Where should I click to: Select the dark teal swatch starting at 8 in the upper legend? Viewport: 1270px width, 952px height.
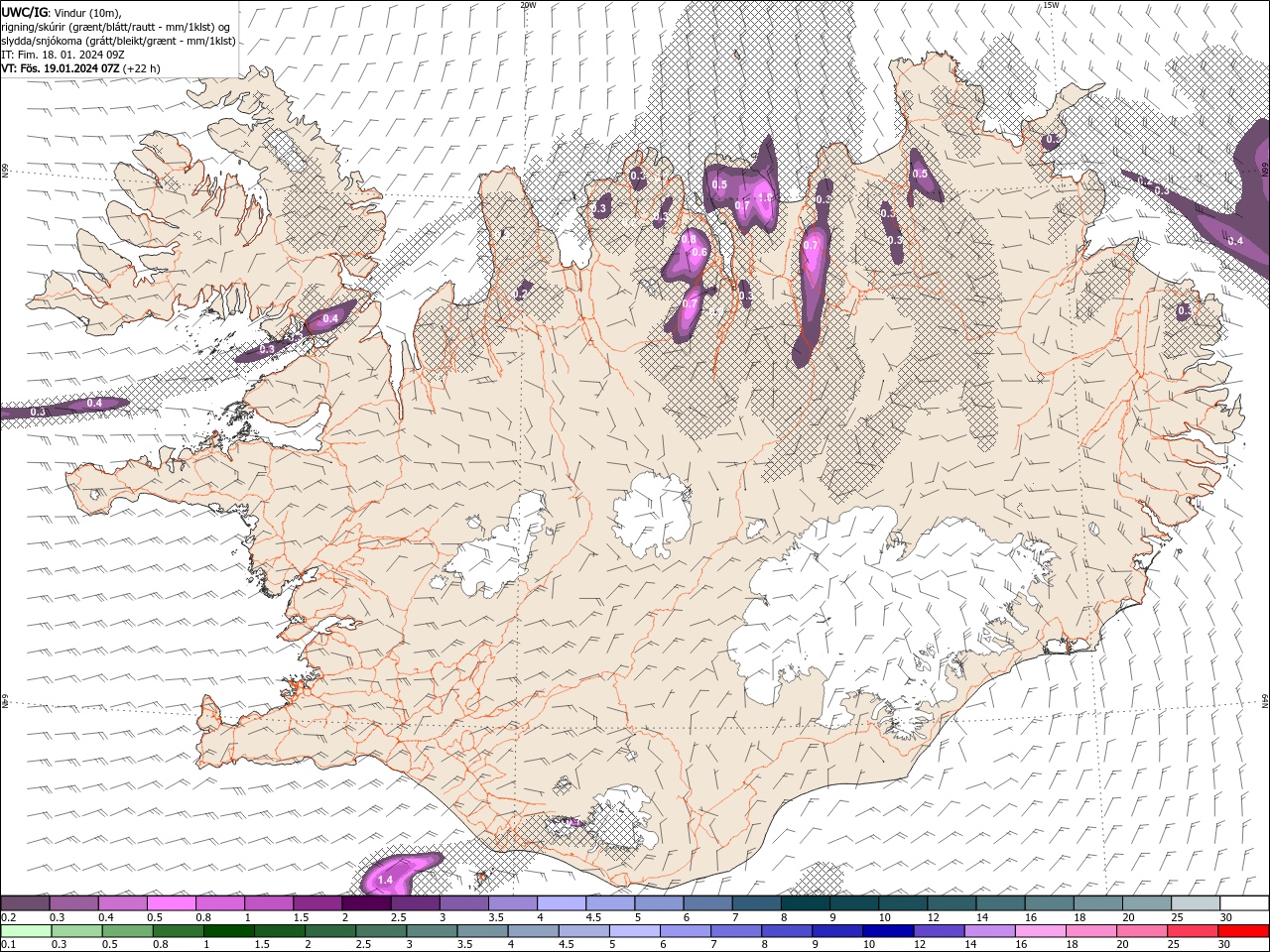pos(805,903)
